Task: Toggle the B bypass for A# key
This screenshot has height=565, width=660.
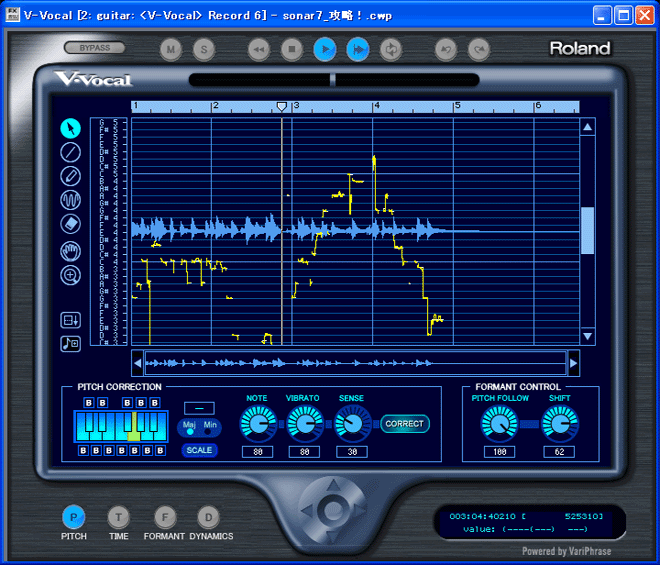Action: [x=154, y=403]
